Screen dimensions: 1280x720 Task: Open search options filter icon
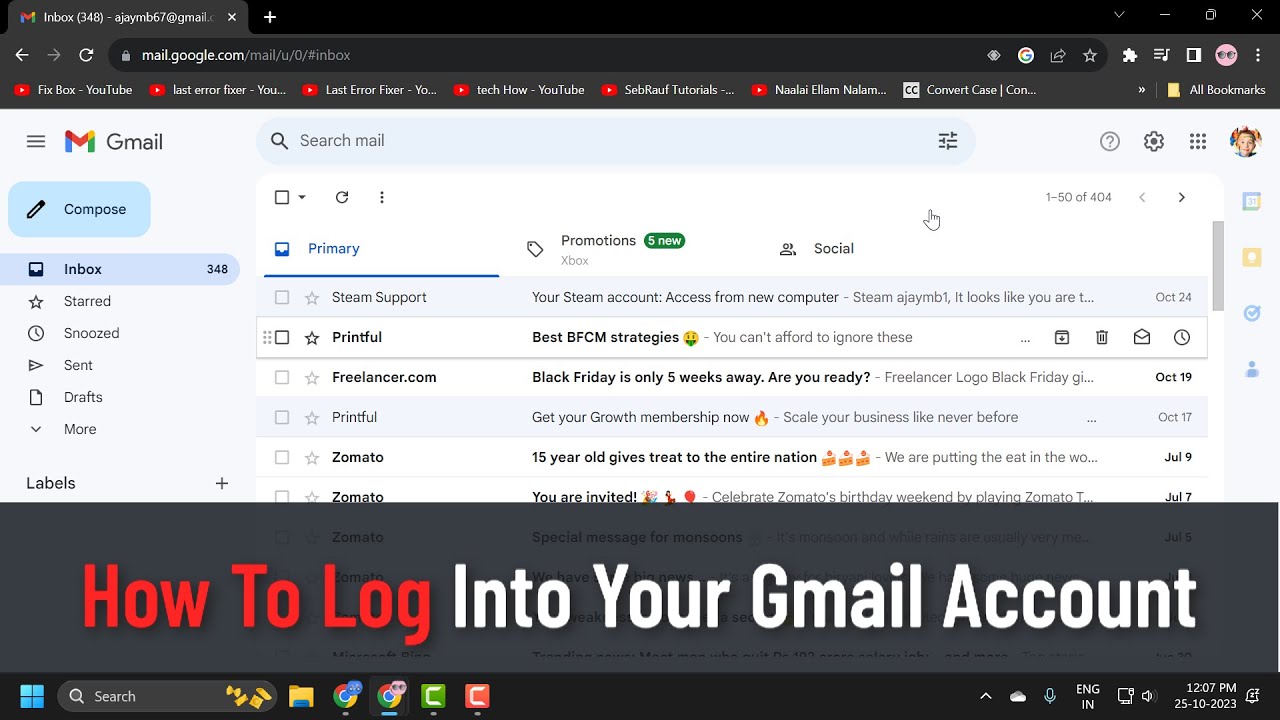pos(948,141)
